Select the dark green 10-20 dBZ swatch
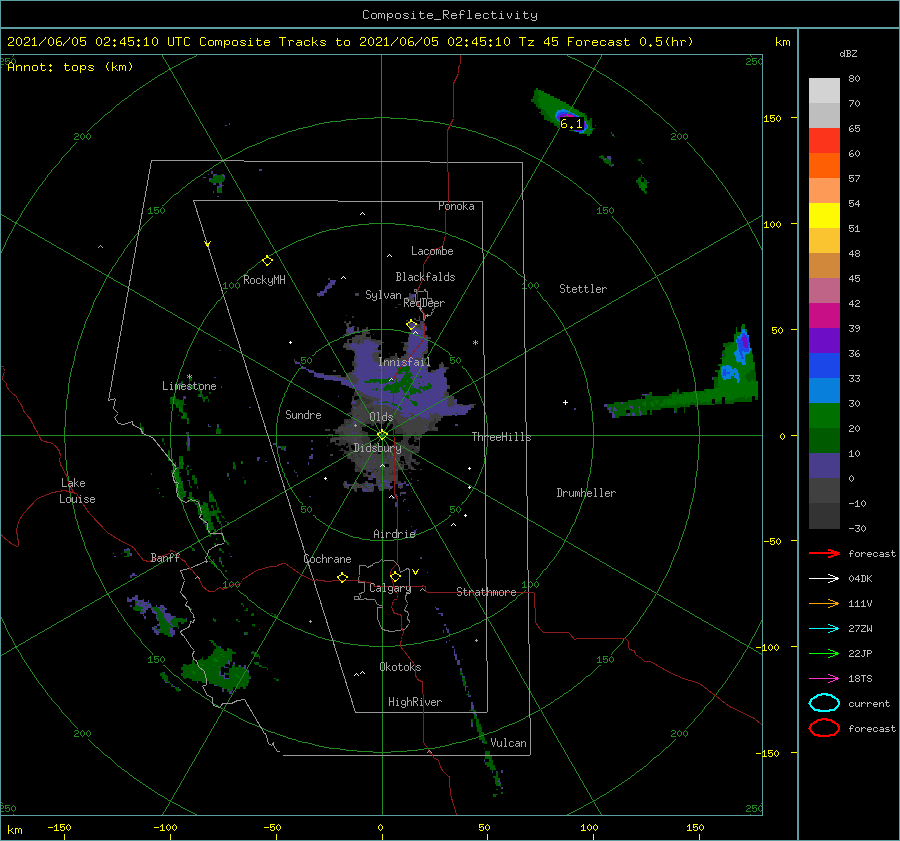The width and height of the screenshot is (900, 841). [x=824, y=441]
